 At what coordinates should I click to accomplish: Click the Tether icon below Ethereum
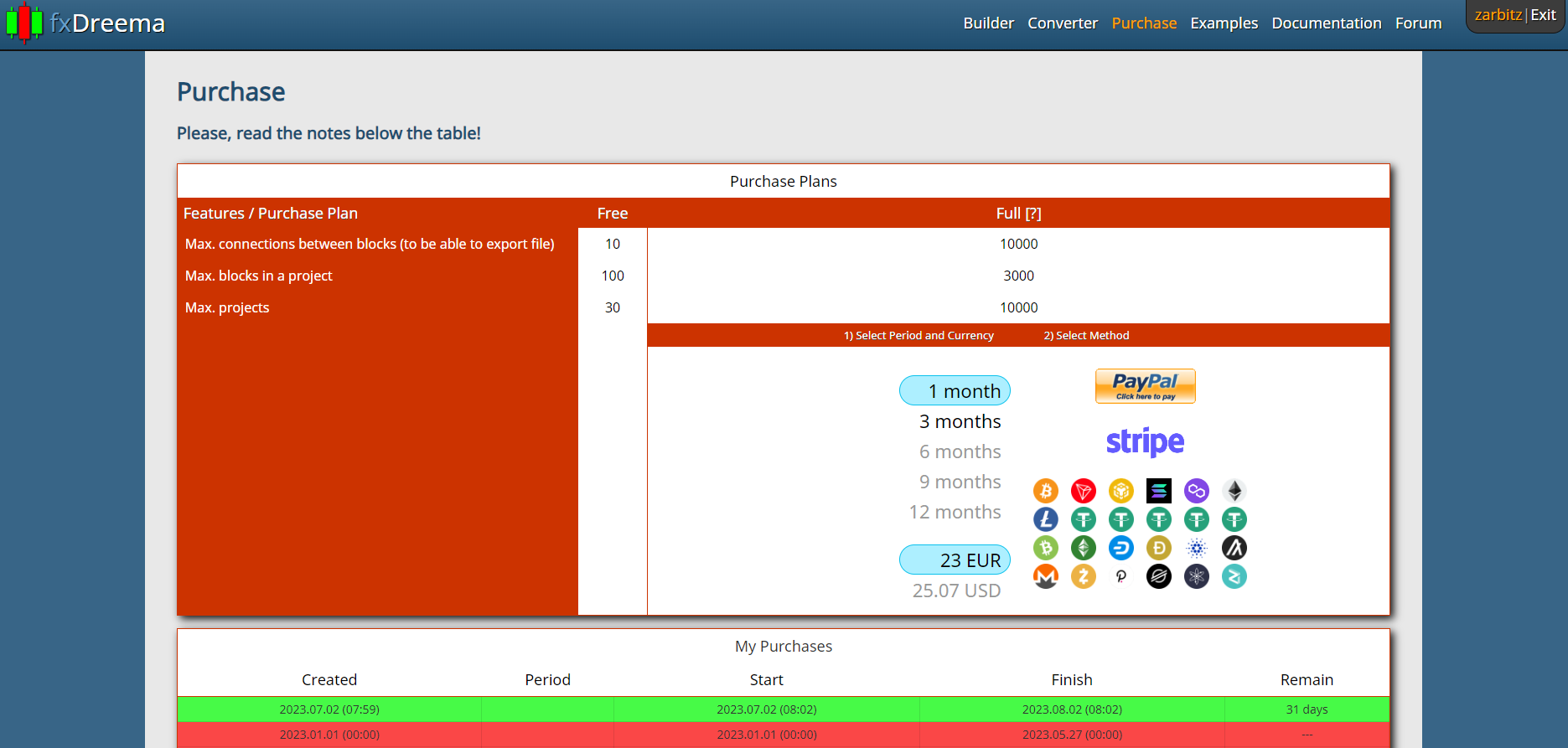(x=1234, y=519)
